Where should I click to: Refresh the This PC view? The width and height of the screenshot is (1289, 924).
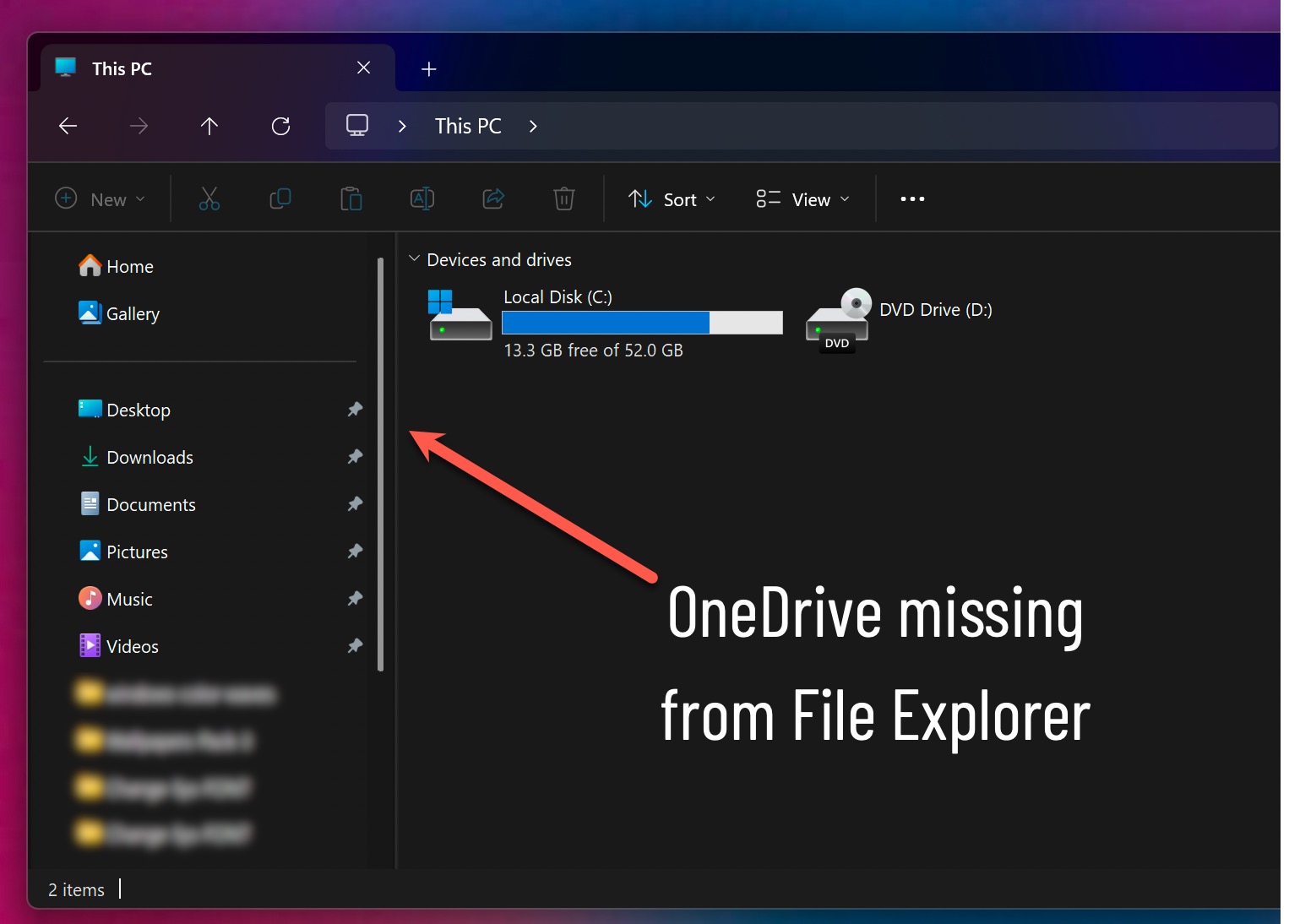point(281,127)
